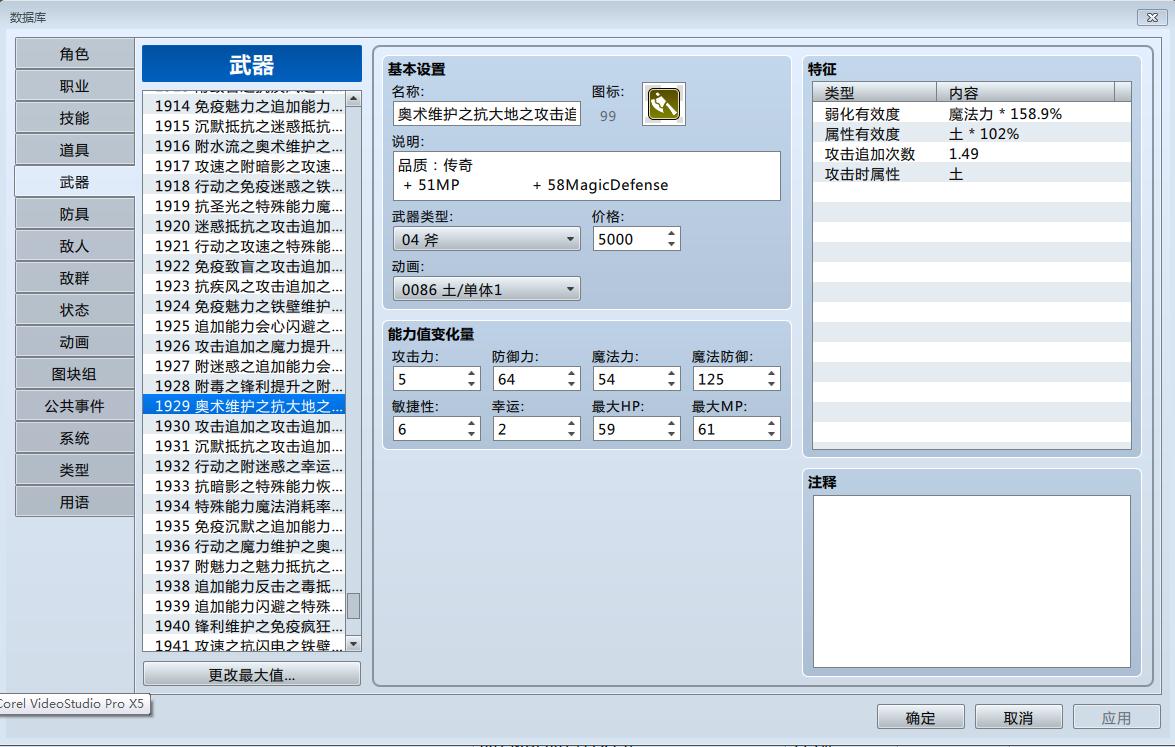Image resolution: width=1175 pixels, height=747 pixels.
Task: Select weapon 1928 附毒之锋利提升之附
Action: click(x=244, y=386)
